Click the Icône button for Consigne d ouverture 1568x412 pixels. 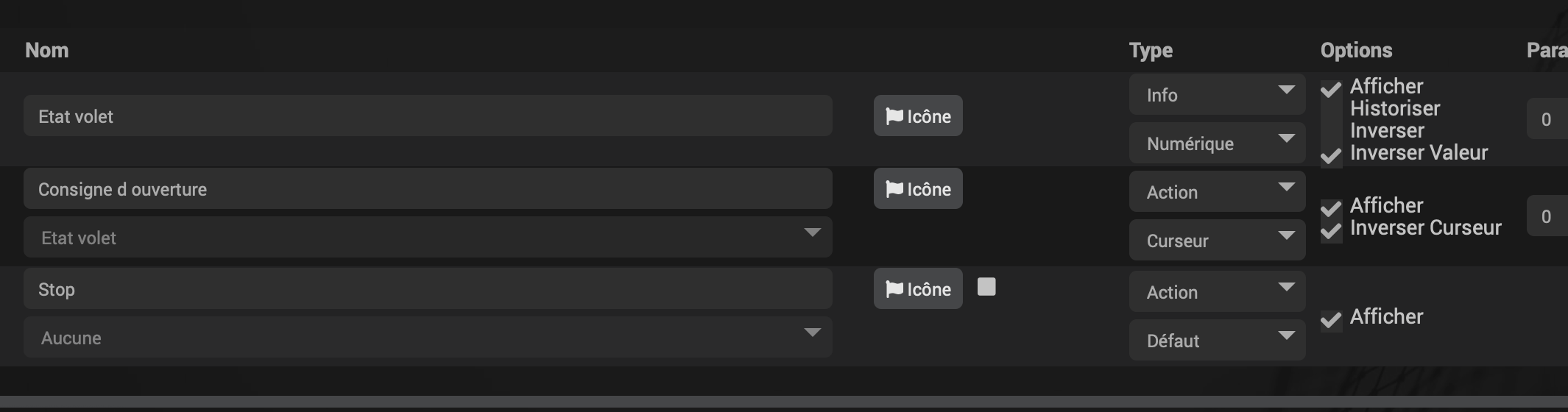918,188
